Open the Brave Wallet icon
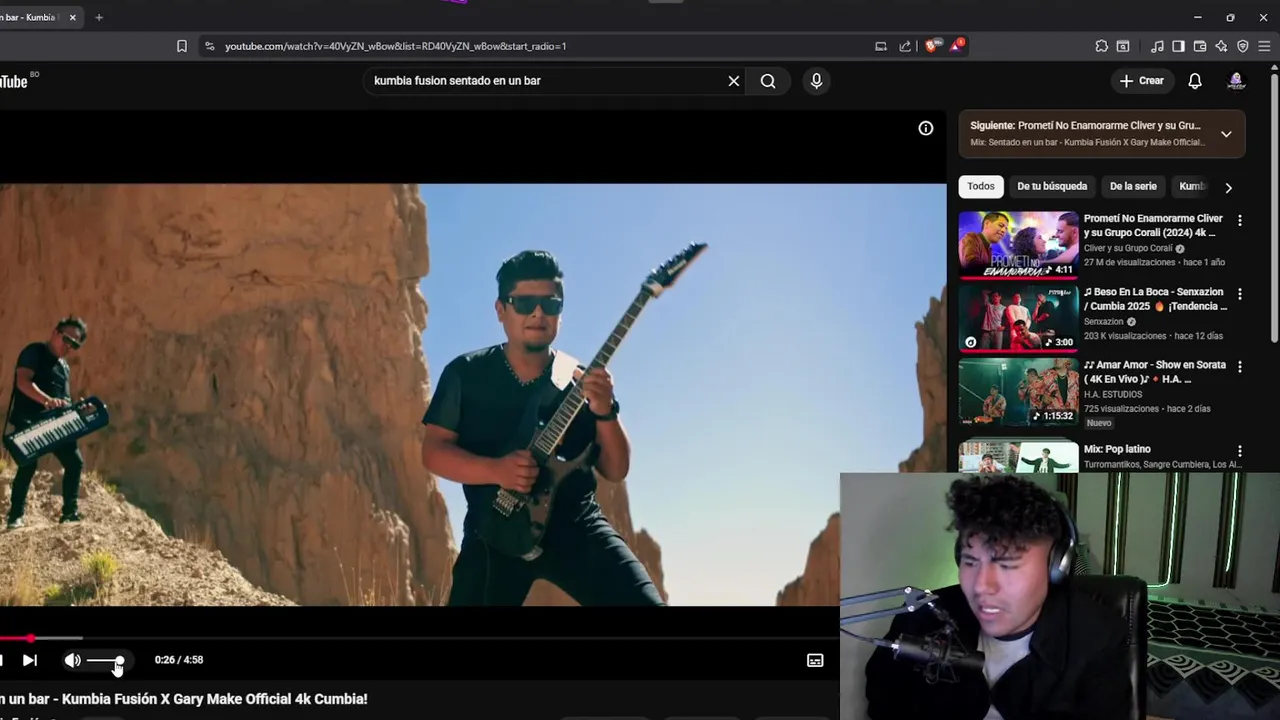The image size is (1280, 720). (1200, 46)
